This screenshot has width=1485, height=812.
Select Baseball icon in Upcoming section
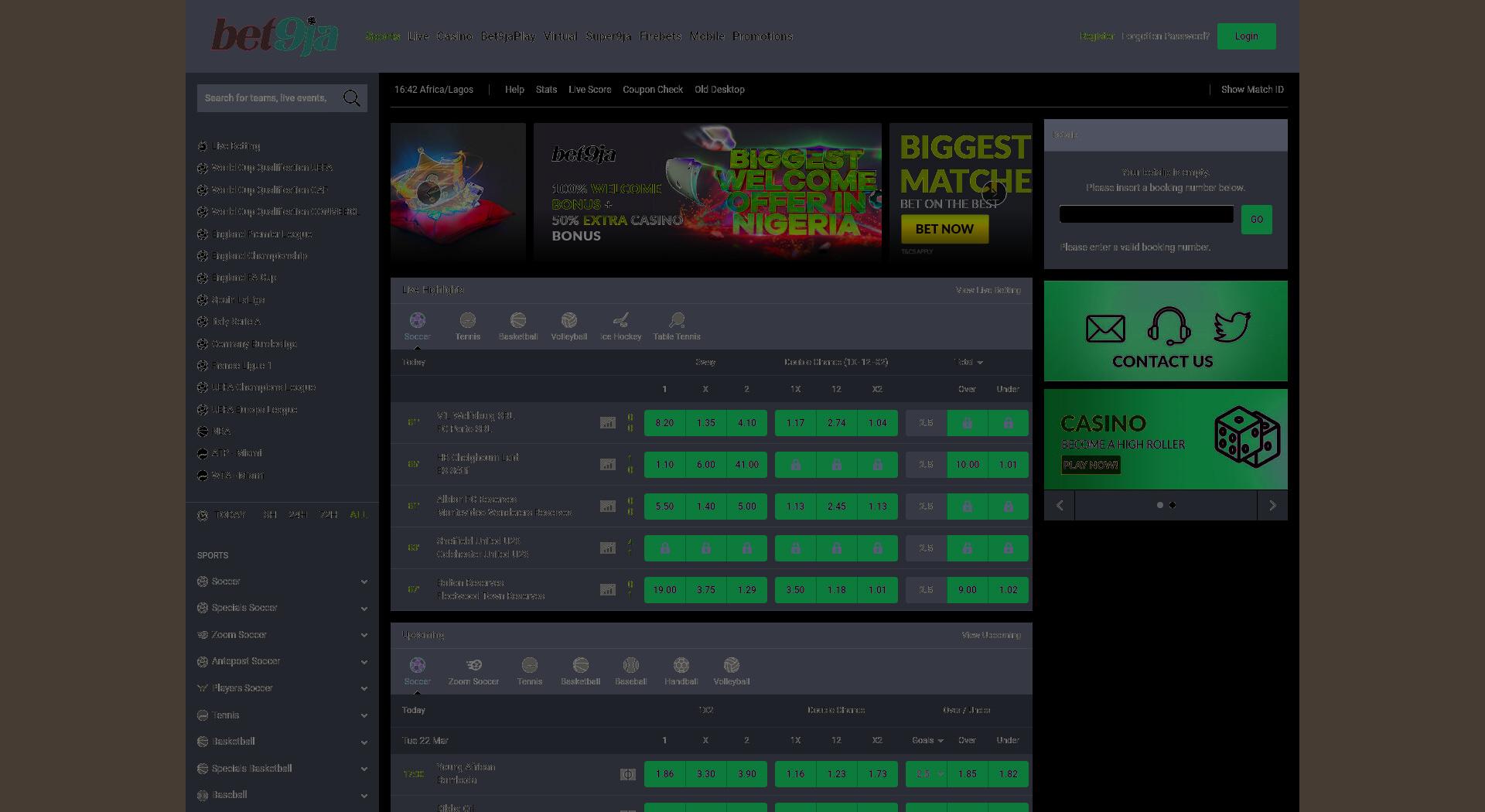point(631,665)
